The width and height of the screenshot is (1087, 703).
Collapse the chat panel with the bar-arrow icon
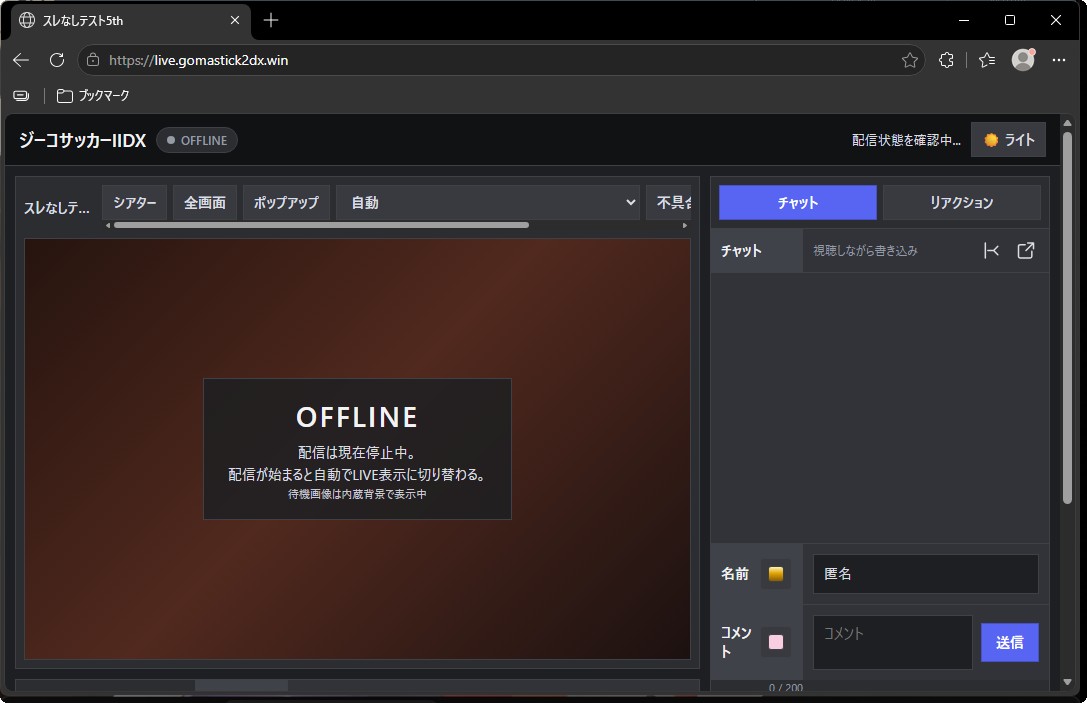[991, 250]
